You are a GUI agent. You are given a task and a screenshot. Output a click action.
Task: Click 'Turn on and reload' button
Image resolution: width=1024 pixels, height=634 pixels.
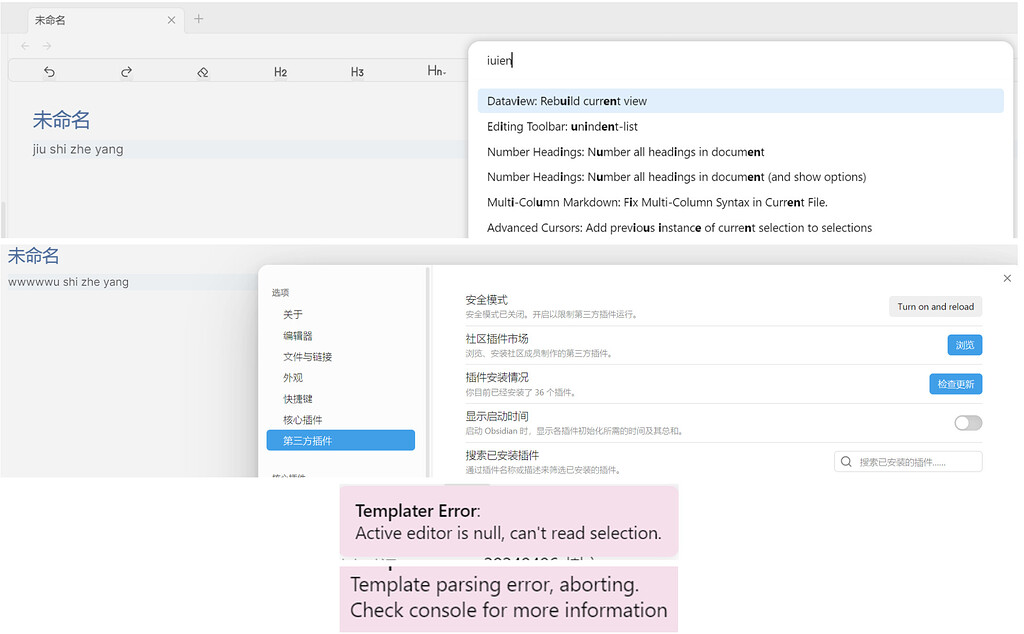click(x=935, y=307)
